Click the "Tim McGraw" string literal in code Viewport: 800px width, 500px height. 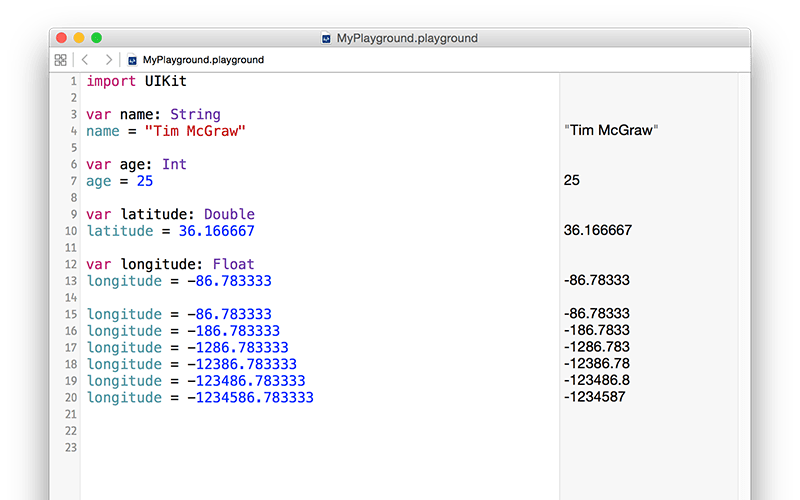pos(195,131)
